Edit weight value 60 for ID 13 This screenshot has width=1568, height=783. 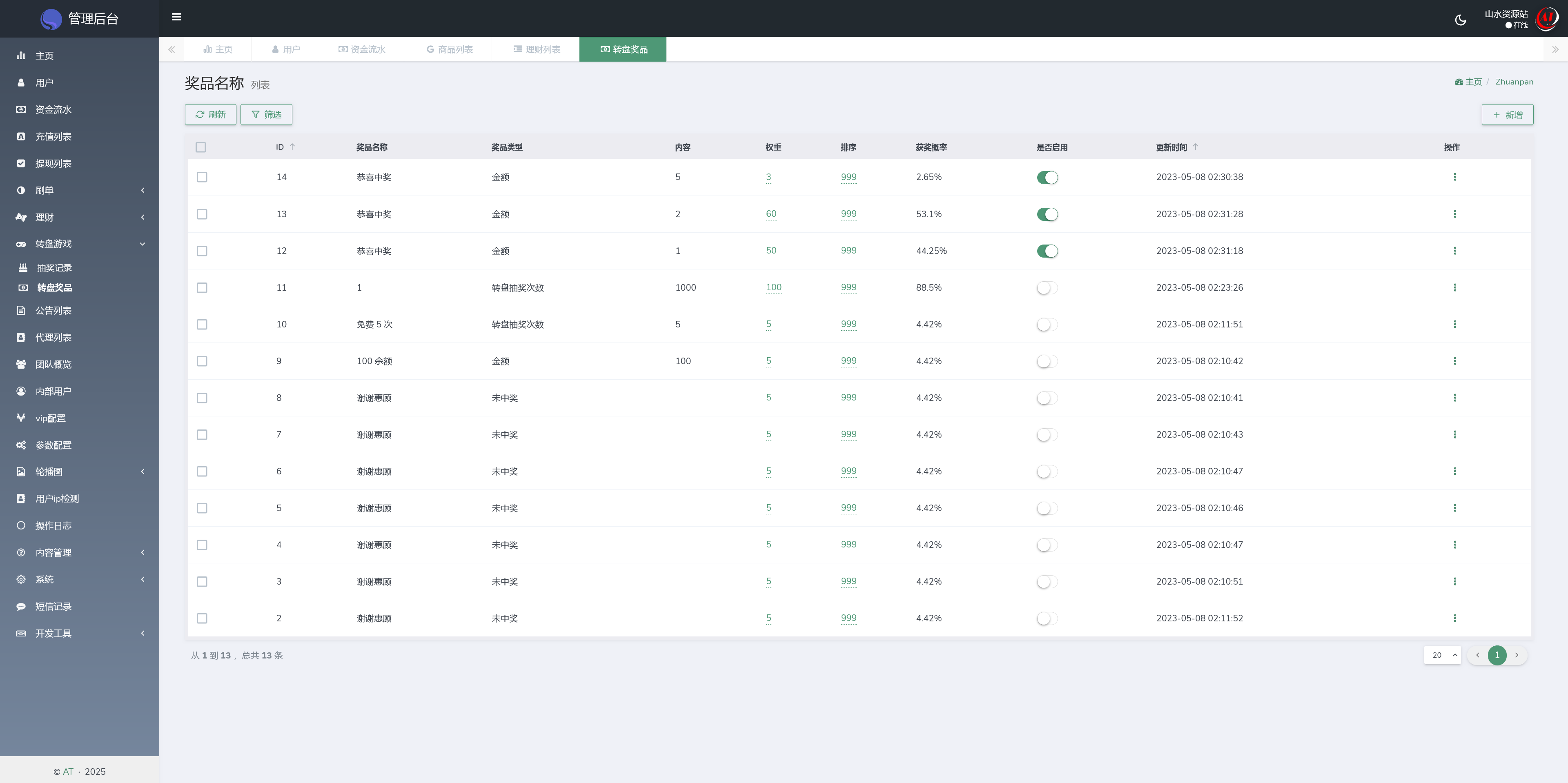(x=771, y=214)
